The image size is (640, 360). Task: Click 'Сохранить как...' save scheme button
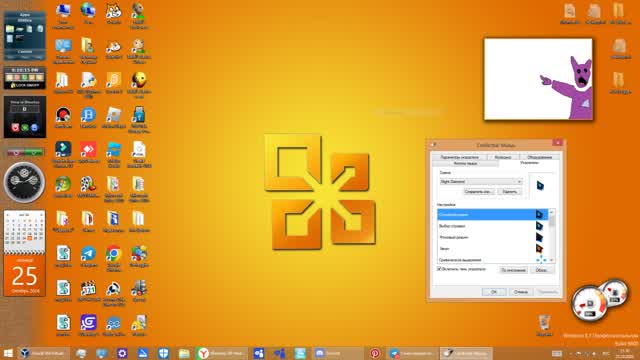(x=479, y=191)
